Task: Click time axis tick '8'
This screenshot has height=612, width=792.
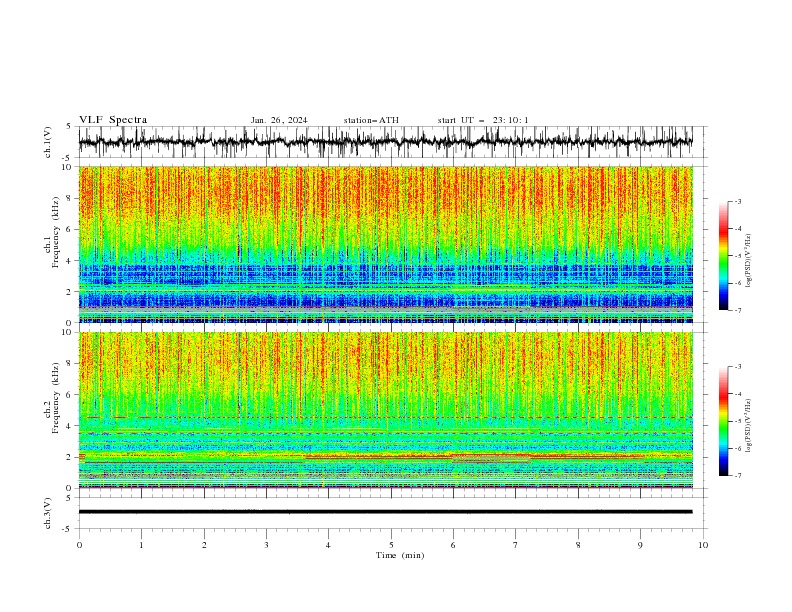Action: tap(578, 545)
